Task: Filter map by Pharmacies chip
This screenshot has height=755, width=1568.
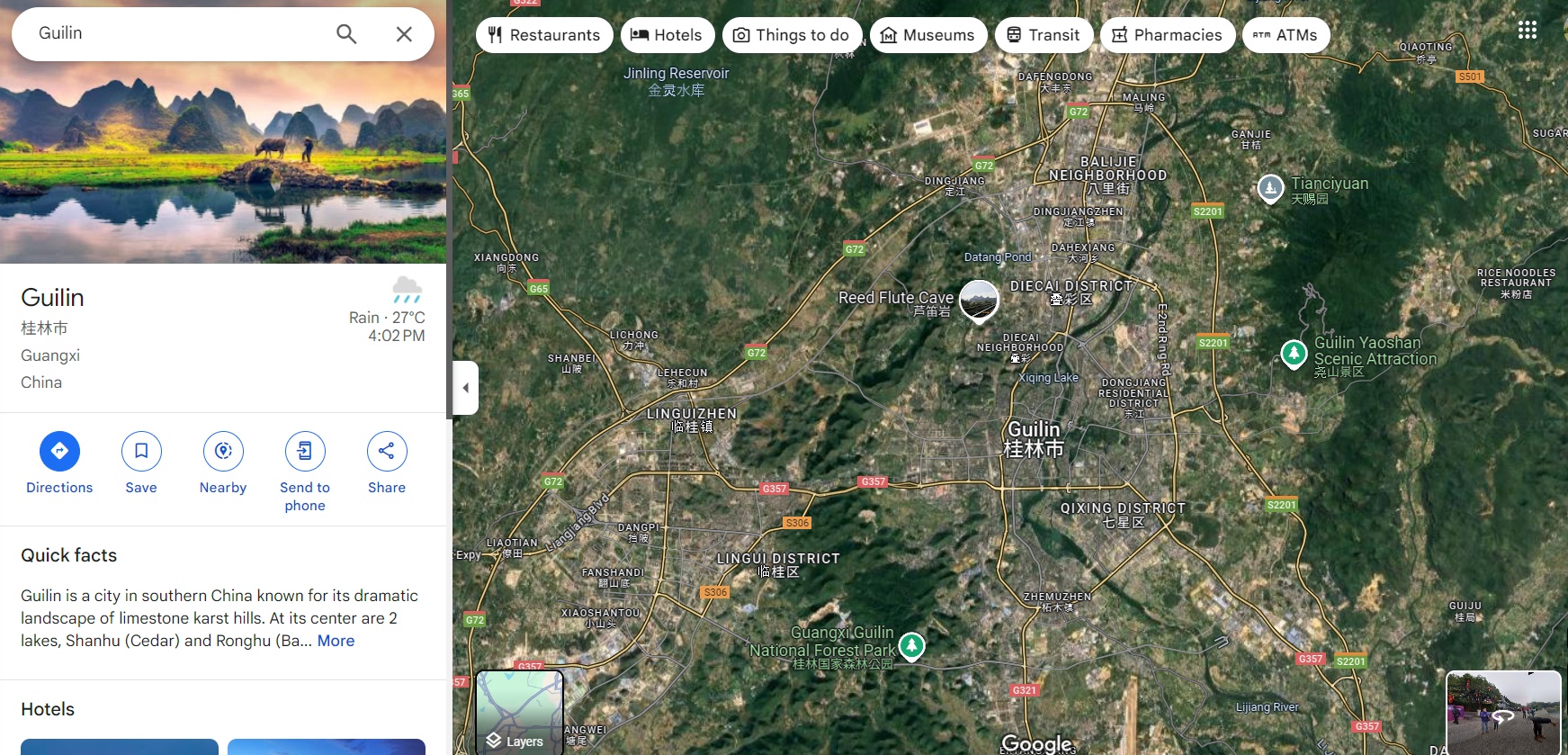Action: 1168,35
